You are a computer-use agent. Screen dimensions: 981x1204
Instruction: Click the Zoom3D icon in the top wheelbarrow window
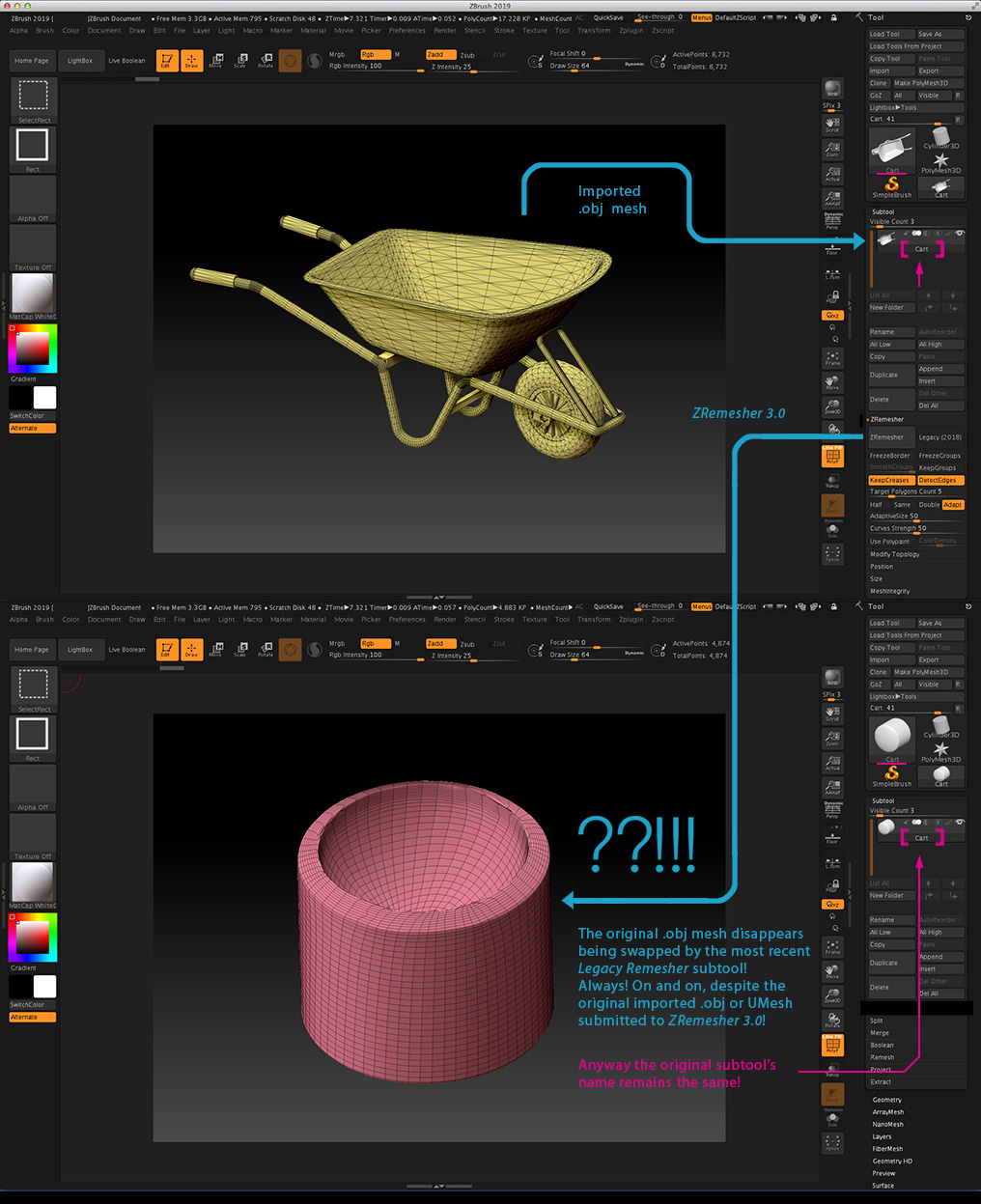(832, 406)
